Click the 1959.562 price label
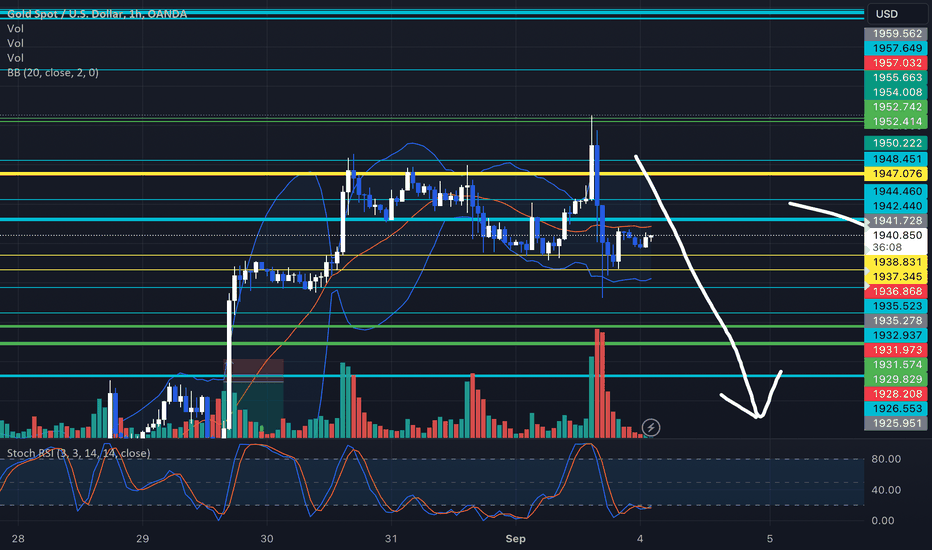This screenshot has width=932, height=550. (x=896, y=34)
